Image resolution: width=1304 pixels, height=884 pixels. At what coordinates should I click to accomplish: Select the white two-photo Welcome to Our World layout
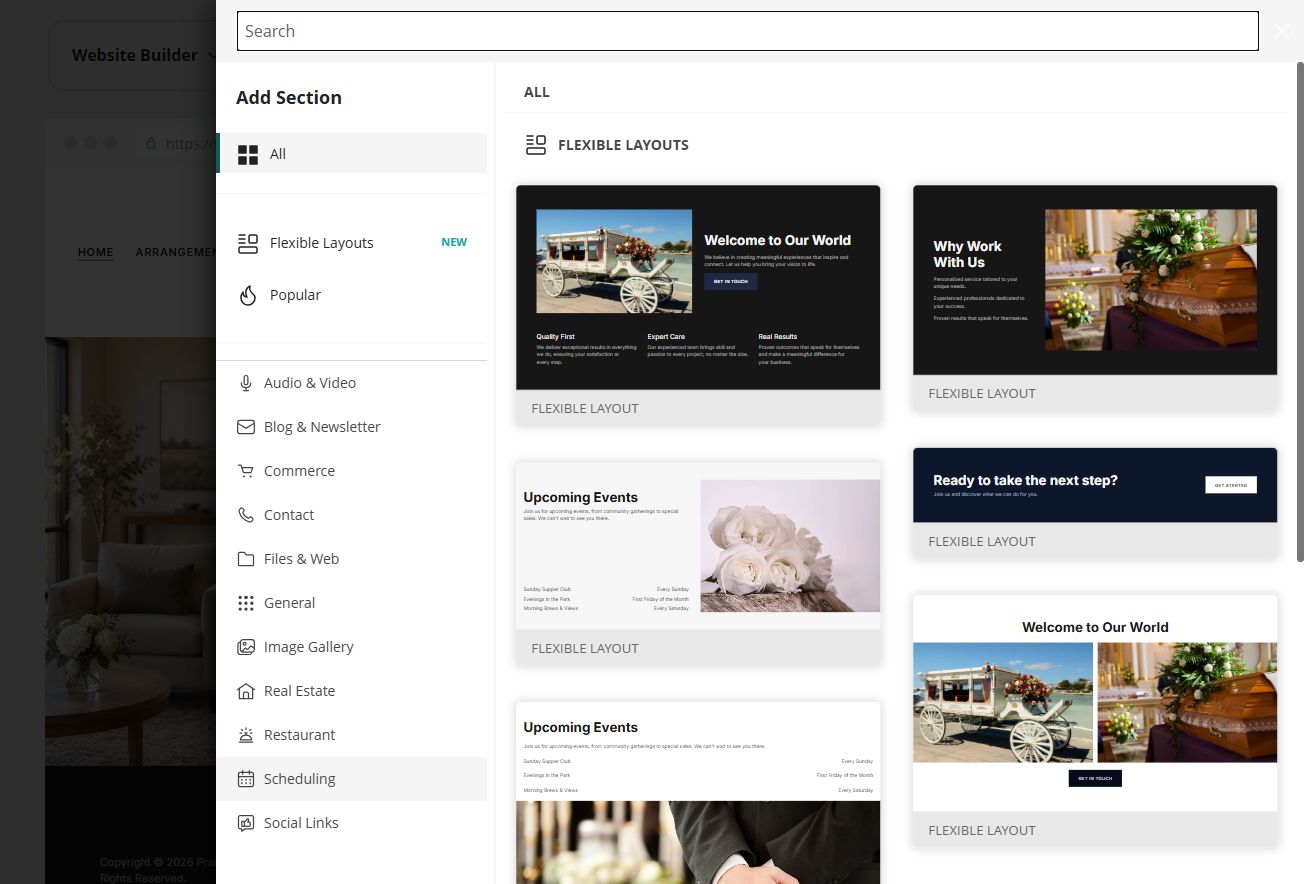click(1095, 703)
